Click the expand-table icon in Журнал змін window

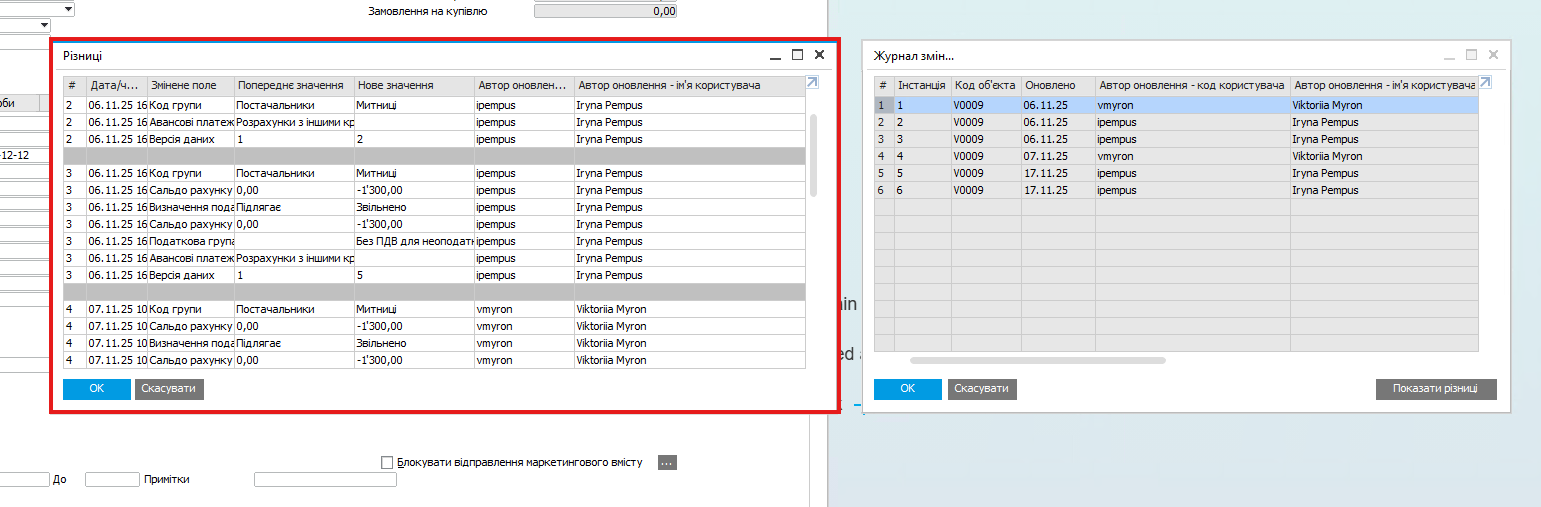click(x=1485, y=84)
